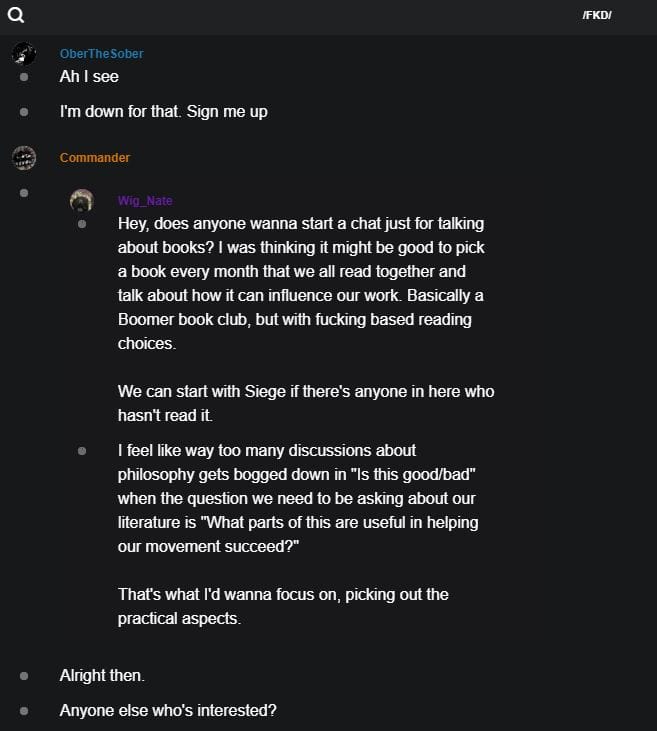Click the Wig_Nate username
657x731 pixels.
(x=145, y=201)
